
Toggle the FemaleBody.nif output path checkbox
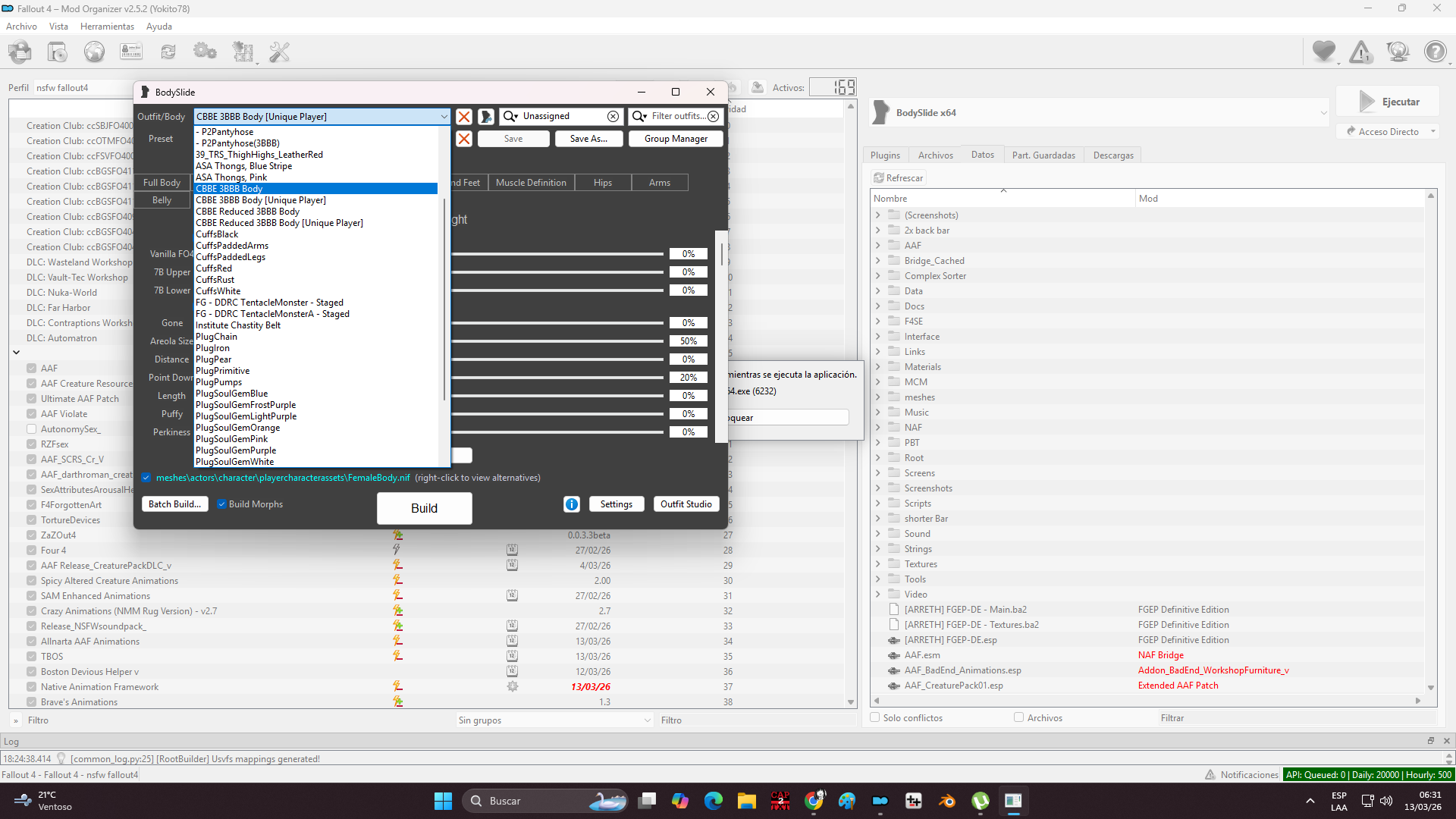[146, 478]
